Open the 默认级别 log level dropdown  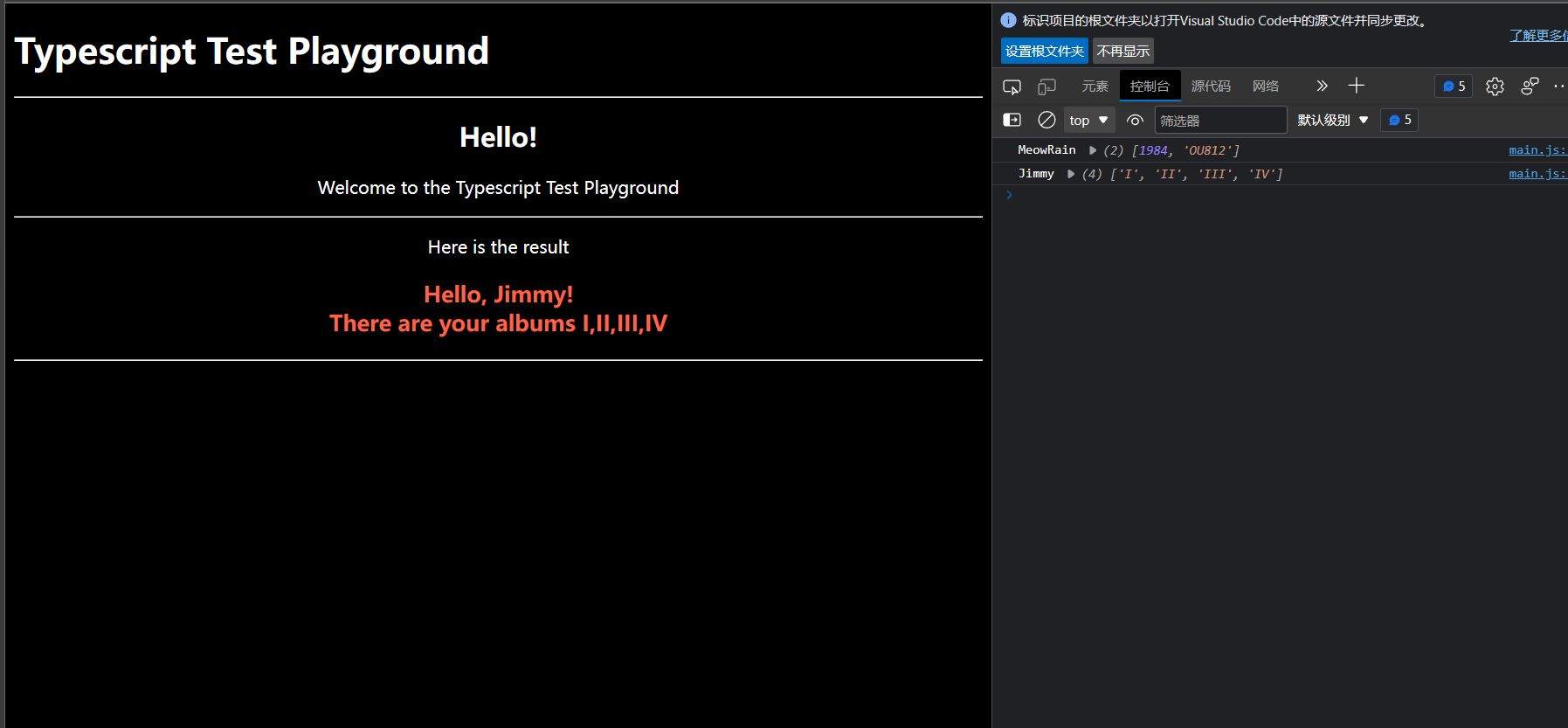1332,120
